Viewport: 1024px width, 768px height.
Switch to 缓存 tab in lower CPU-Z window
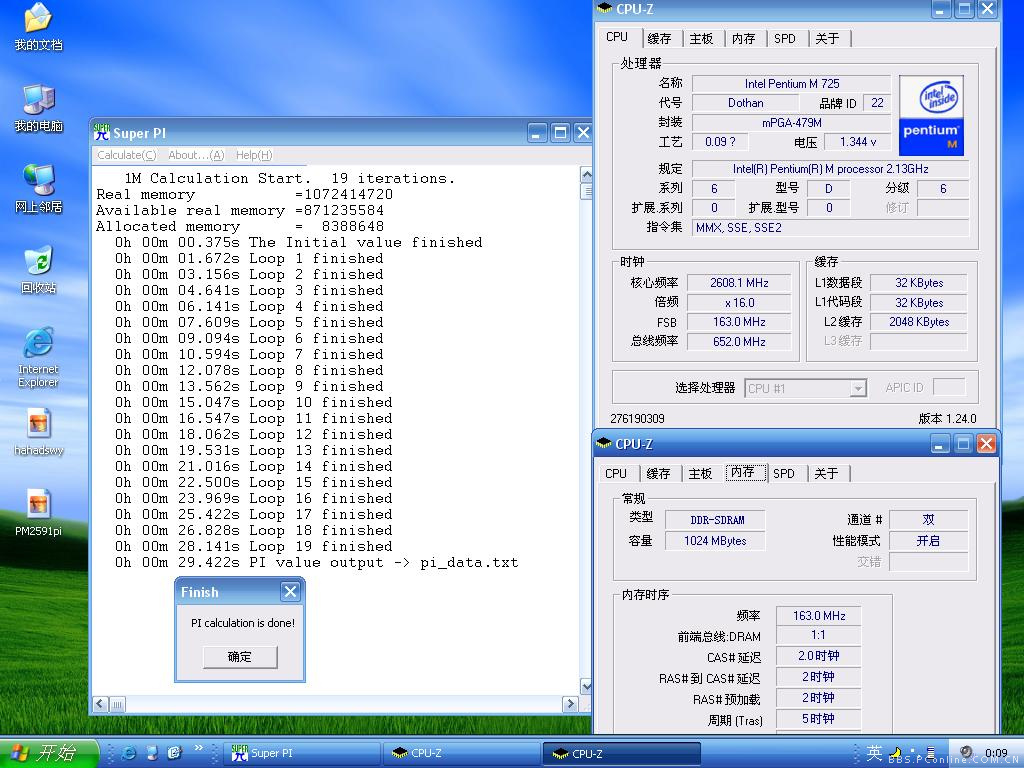pos(658,473)
